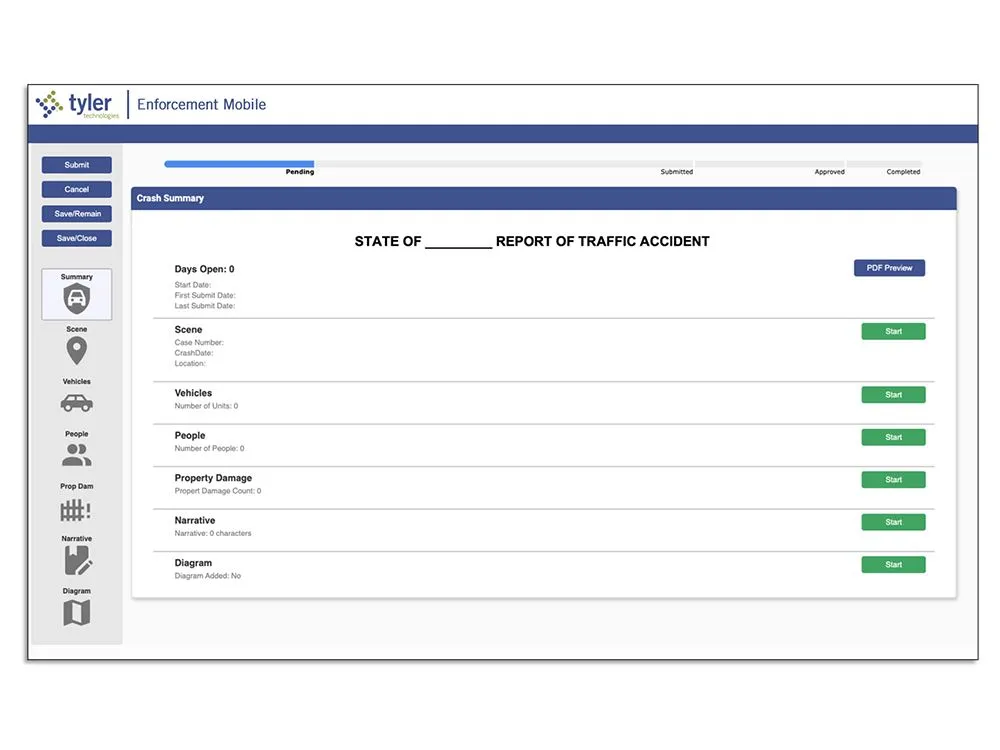1000x750 pixels.
Task: Save and remain on this page
Action: [76, 213]
